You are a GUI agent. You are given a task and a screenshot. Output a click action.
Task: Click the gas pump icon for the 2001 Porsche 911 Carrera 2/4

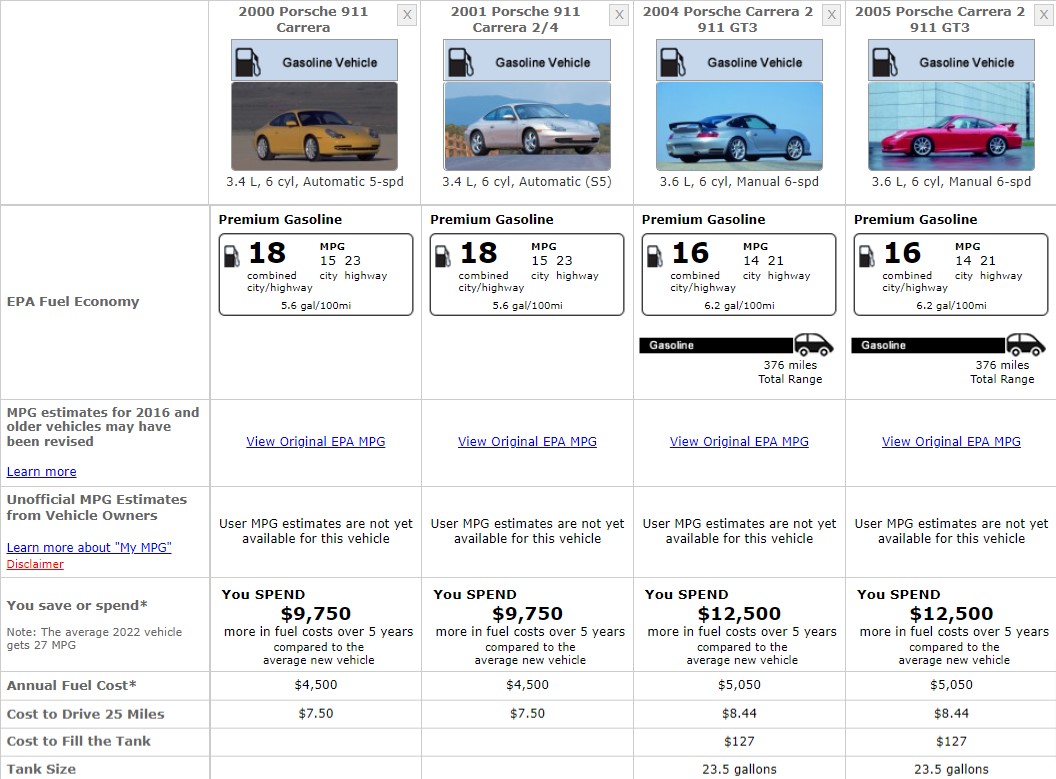pyautogui.click(x=460, y=62)
